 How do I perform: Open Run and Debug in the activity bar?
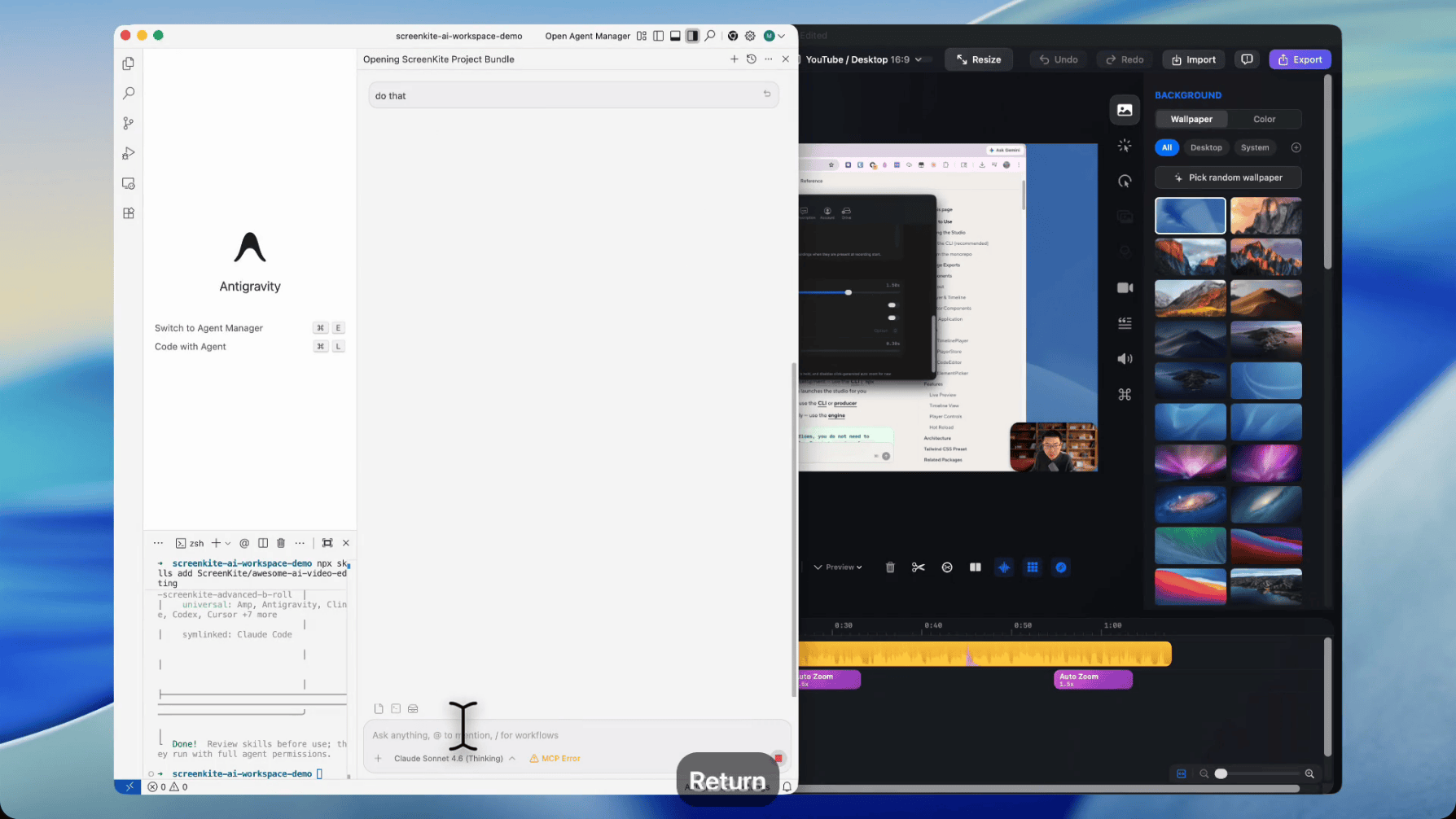pos(128,153)
